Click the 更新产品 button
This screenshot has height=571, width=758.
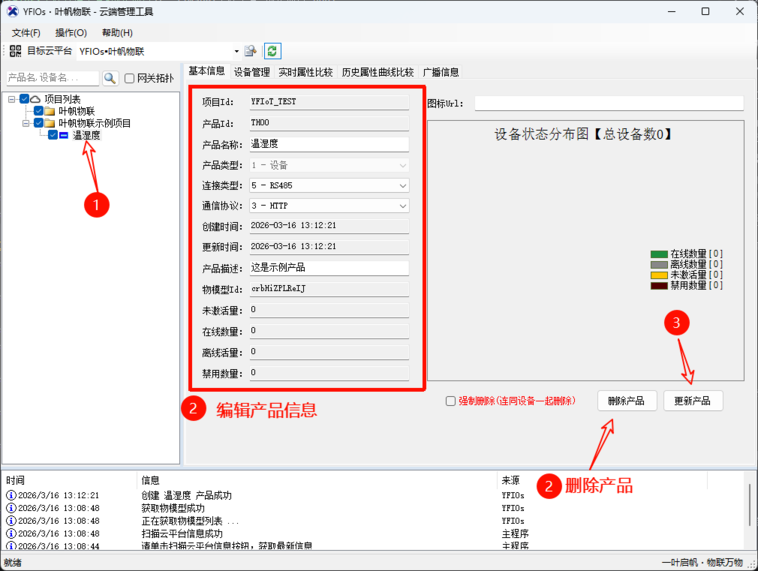(692, 401)
